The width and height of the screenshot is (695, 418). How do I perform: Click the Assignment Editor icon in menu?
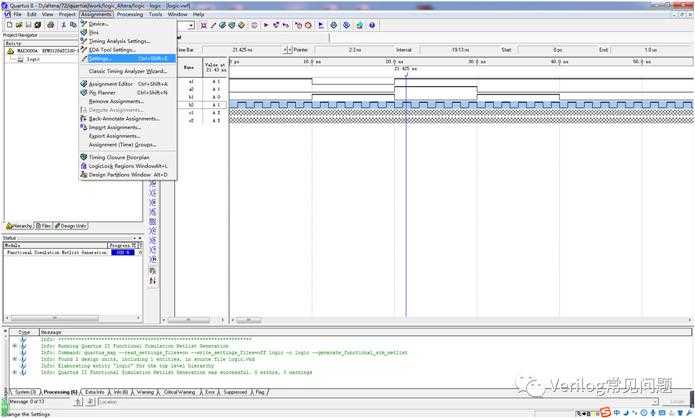[x=84, y=84]
